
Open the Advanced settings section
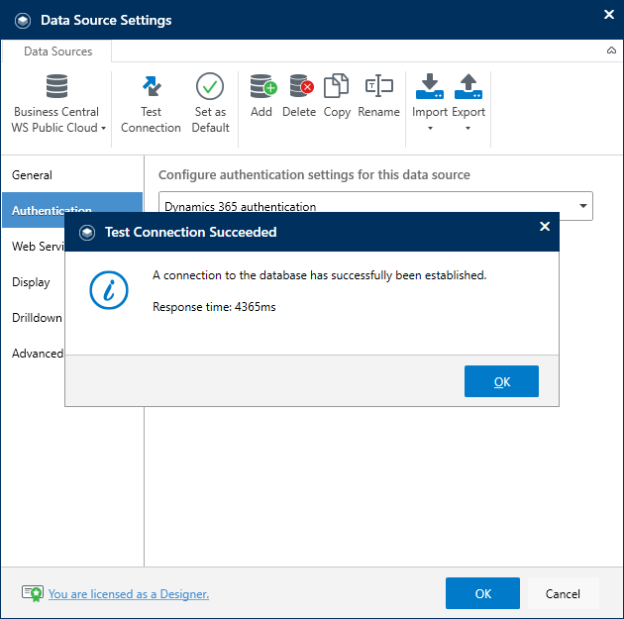pyautogui.click(x=33, y=353)
